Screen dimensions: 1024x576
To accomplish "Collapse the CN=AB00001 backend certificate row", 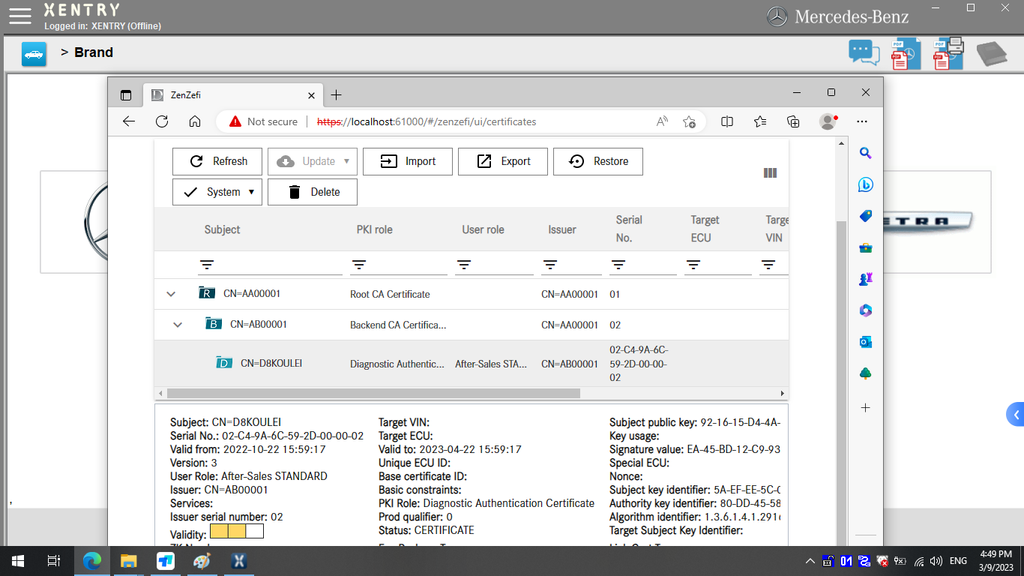I will point(178,325).
